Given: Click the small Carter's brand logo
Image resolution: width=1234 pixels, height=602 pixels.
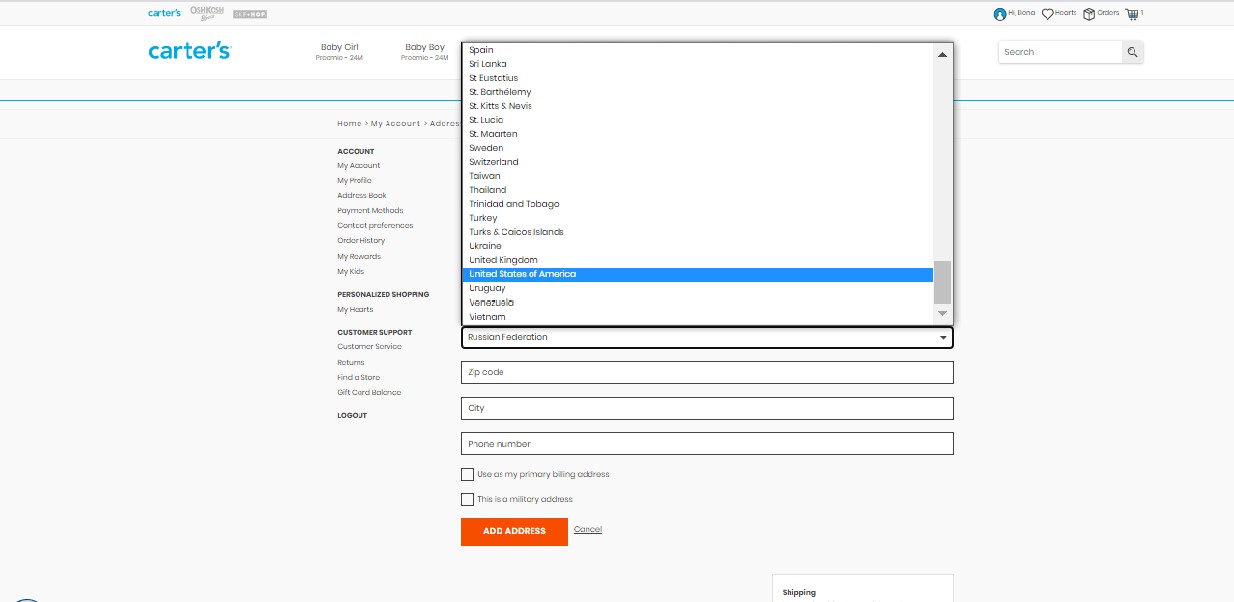Looking at the screenshot, I should (x=164, y=13).
